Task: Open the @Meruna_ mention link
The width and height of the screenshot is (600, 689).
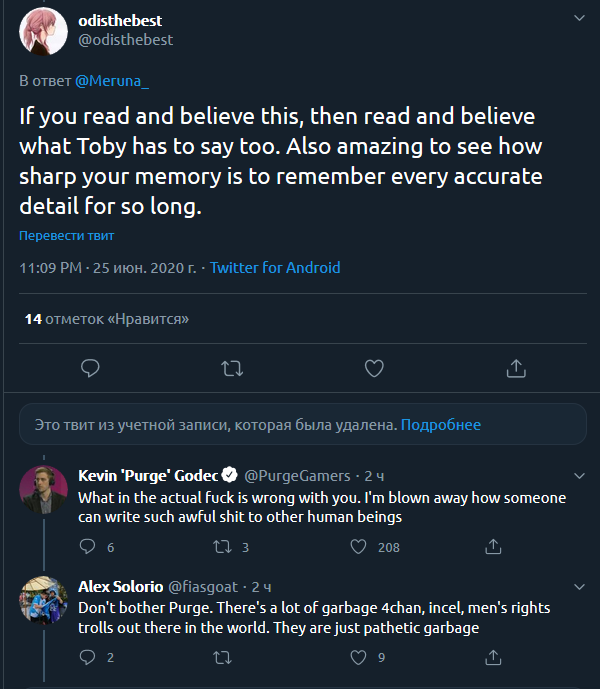Action: (111, 79)
